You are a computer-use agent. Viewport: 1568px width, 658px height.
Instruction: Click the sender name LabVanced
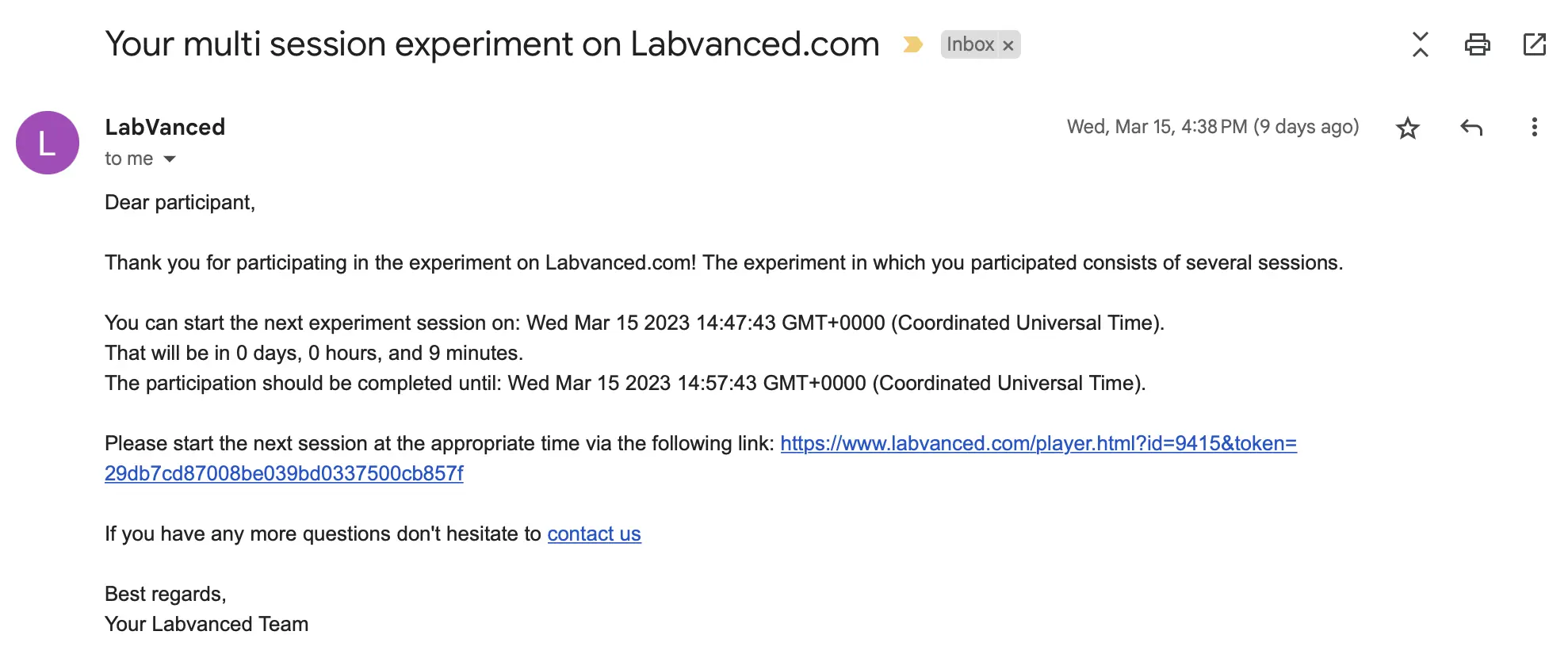[164, 127]
